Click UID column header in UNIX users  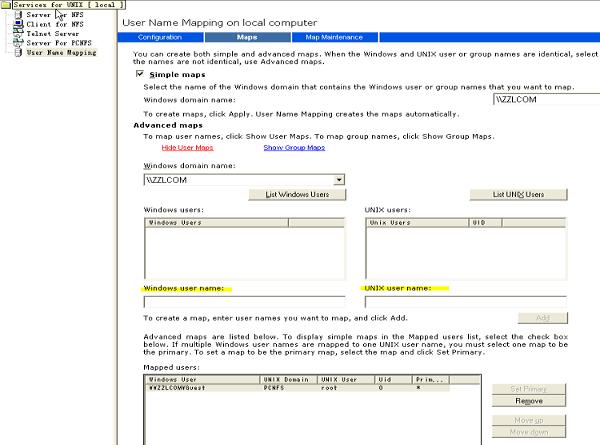pyautogui.click(x=485, y=223)
